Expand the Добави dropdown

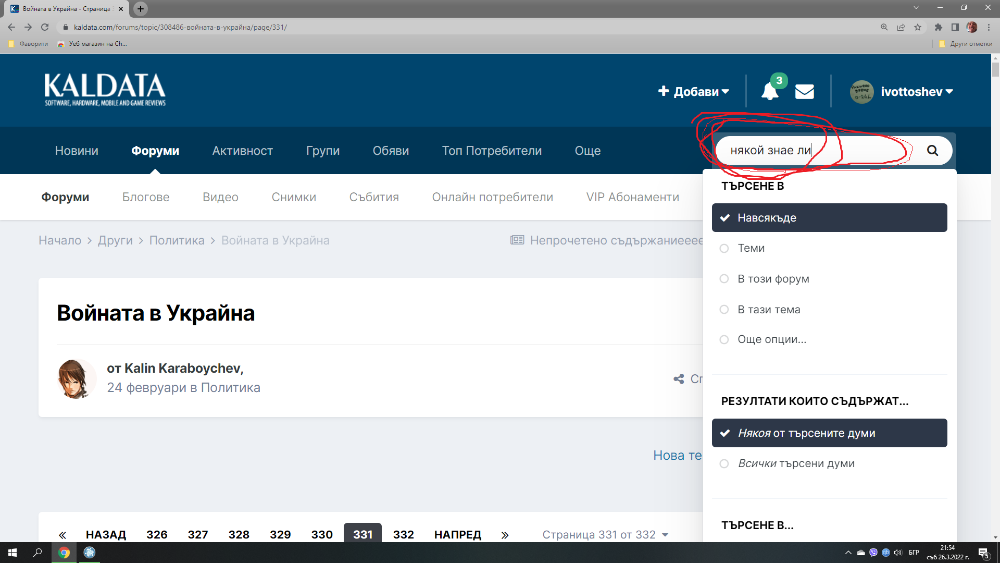coord(693,92)
